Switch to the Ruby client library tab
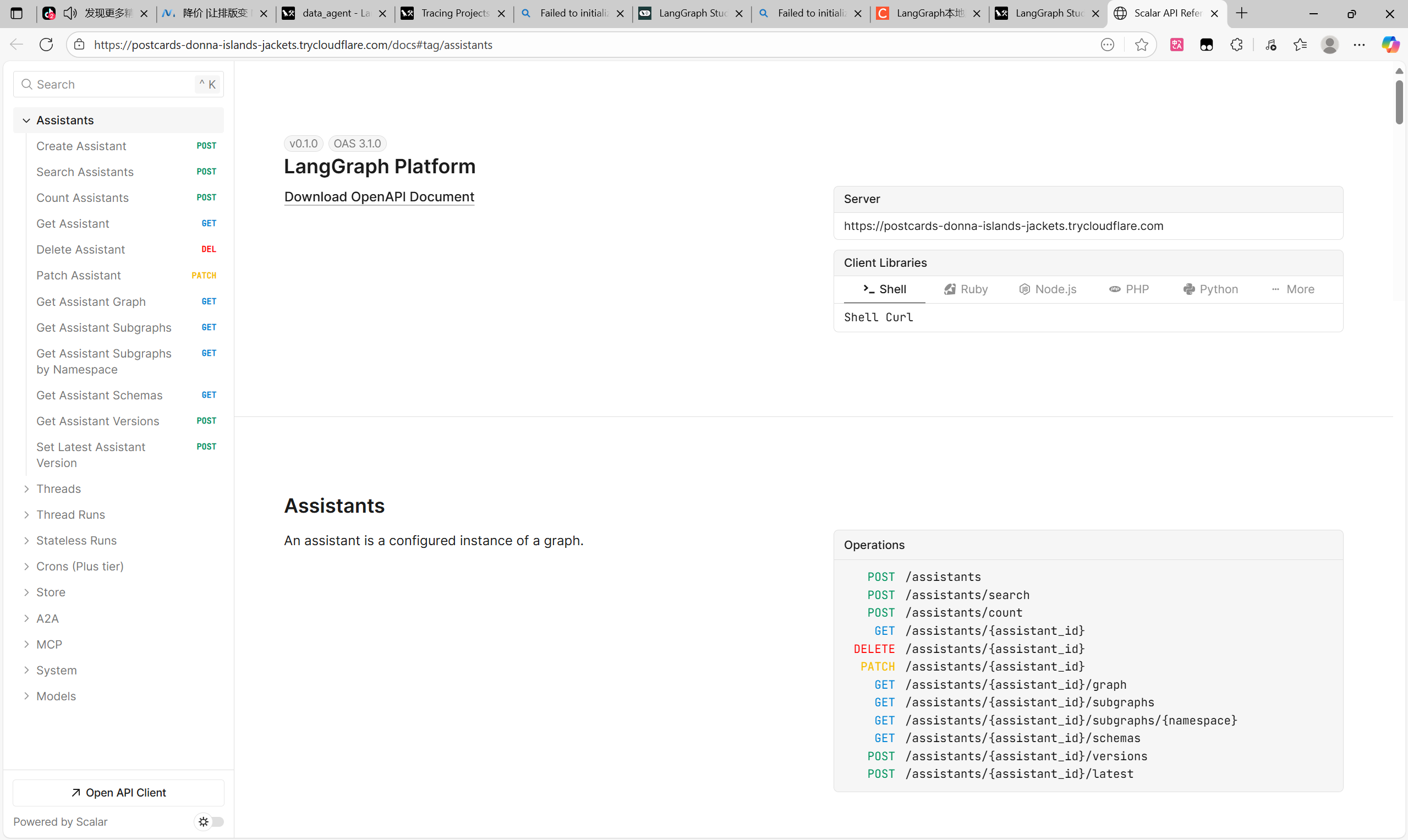 [x=966, y=289]
